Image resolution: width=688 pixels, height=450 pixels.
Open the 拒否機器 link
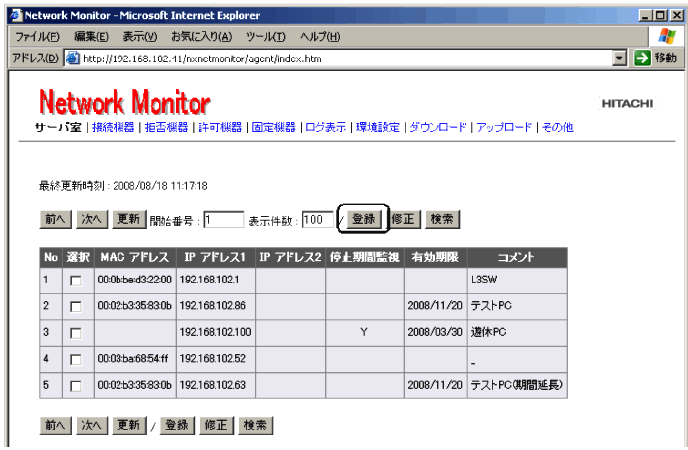point(166,127)
